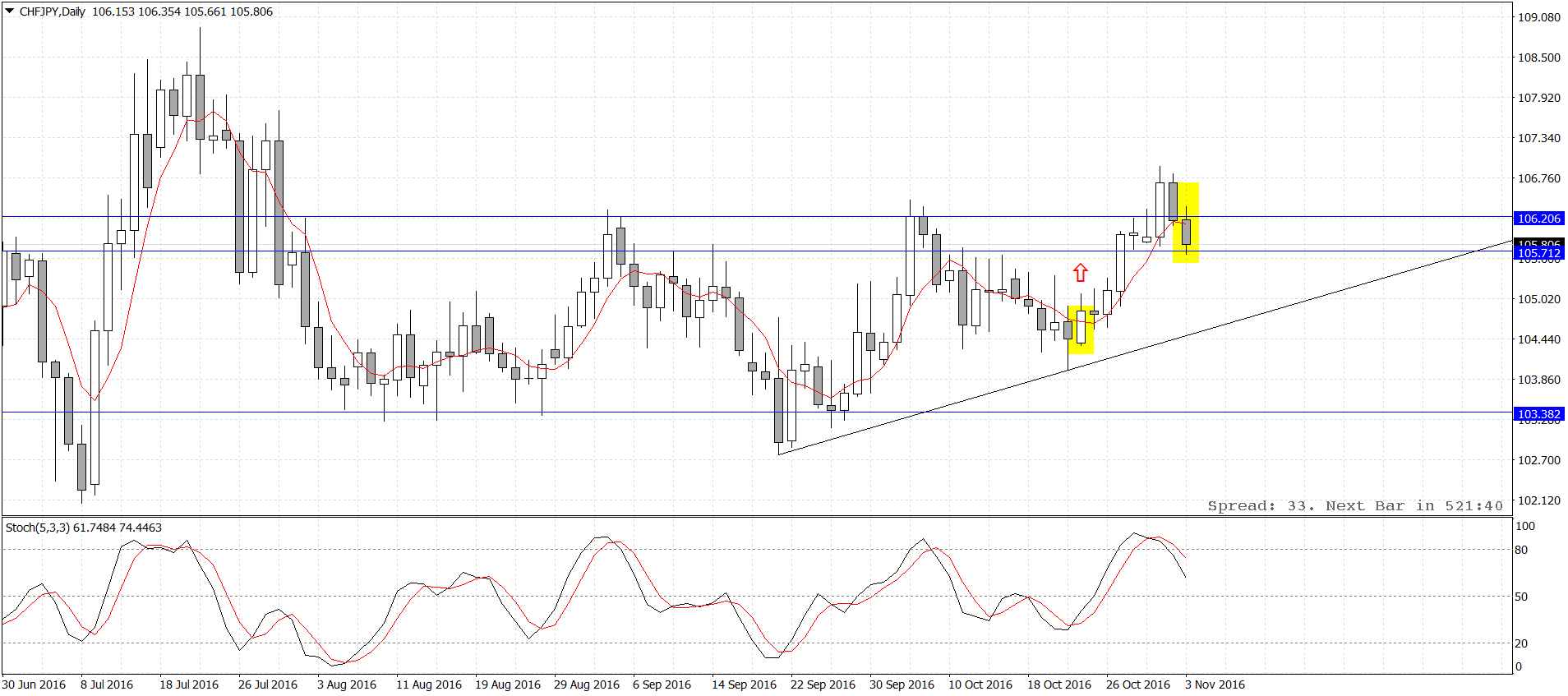Click the Stochastic 100 level label

[1525, 526]
